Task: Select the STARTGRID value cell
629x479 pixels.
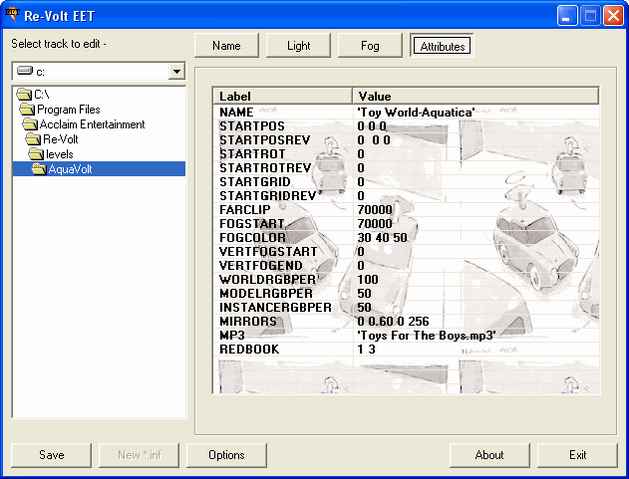Action: tap(476, 182)
